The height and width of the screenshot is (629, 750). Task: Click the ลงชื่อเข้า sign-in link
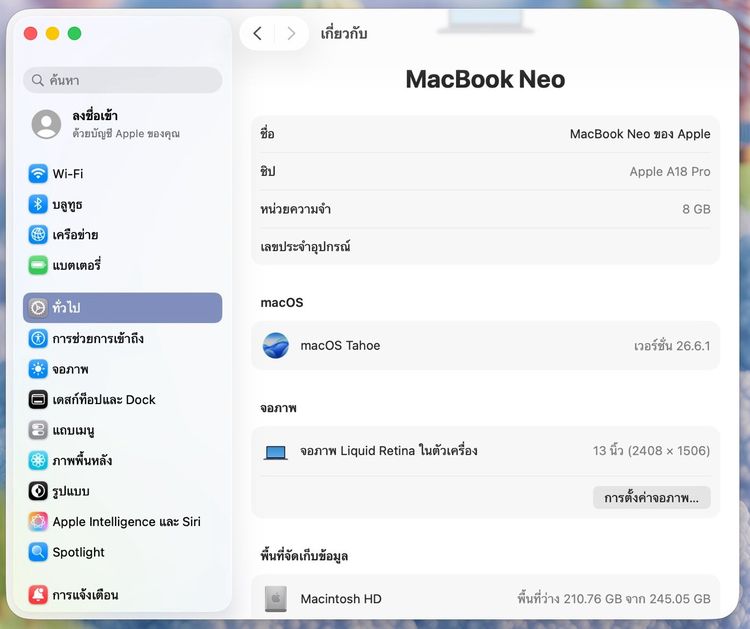pos(95,116)
